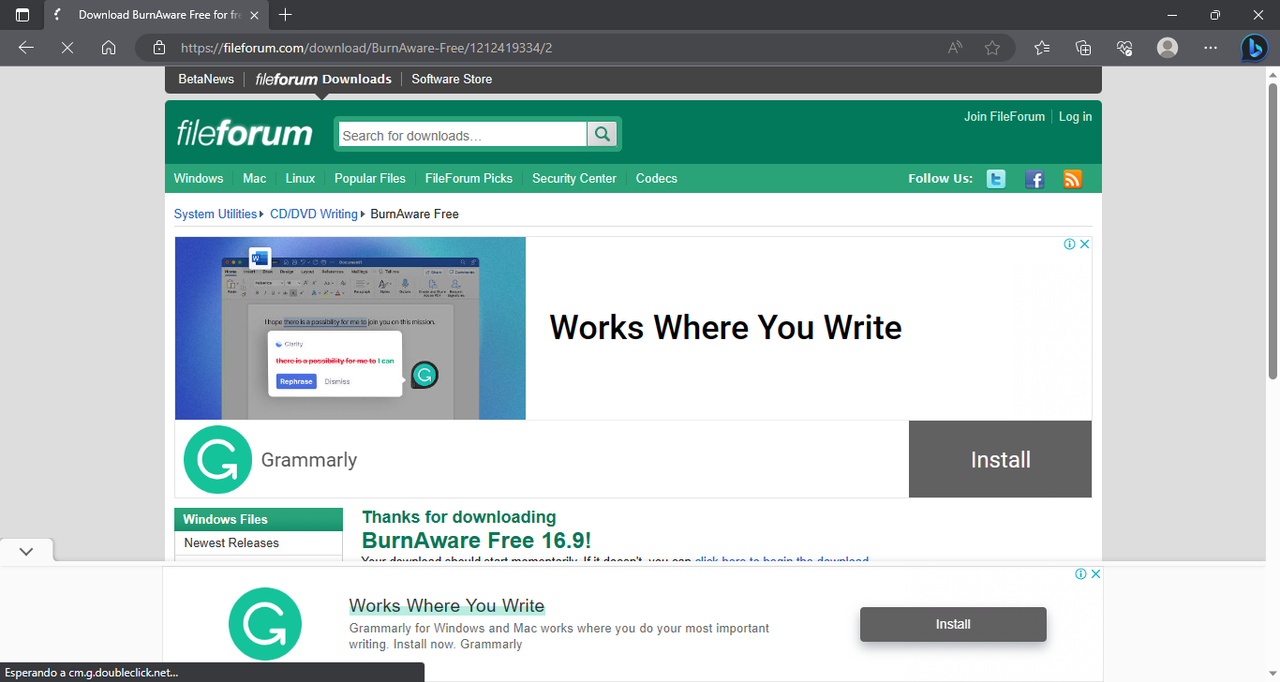Go back to the previous page
The height and width of the screenshot is (682, 1280).
click(26, 47)
